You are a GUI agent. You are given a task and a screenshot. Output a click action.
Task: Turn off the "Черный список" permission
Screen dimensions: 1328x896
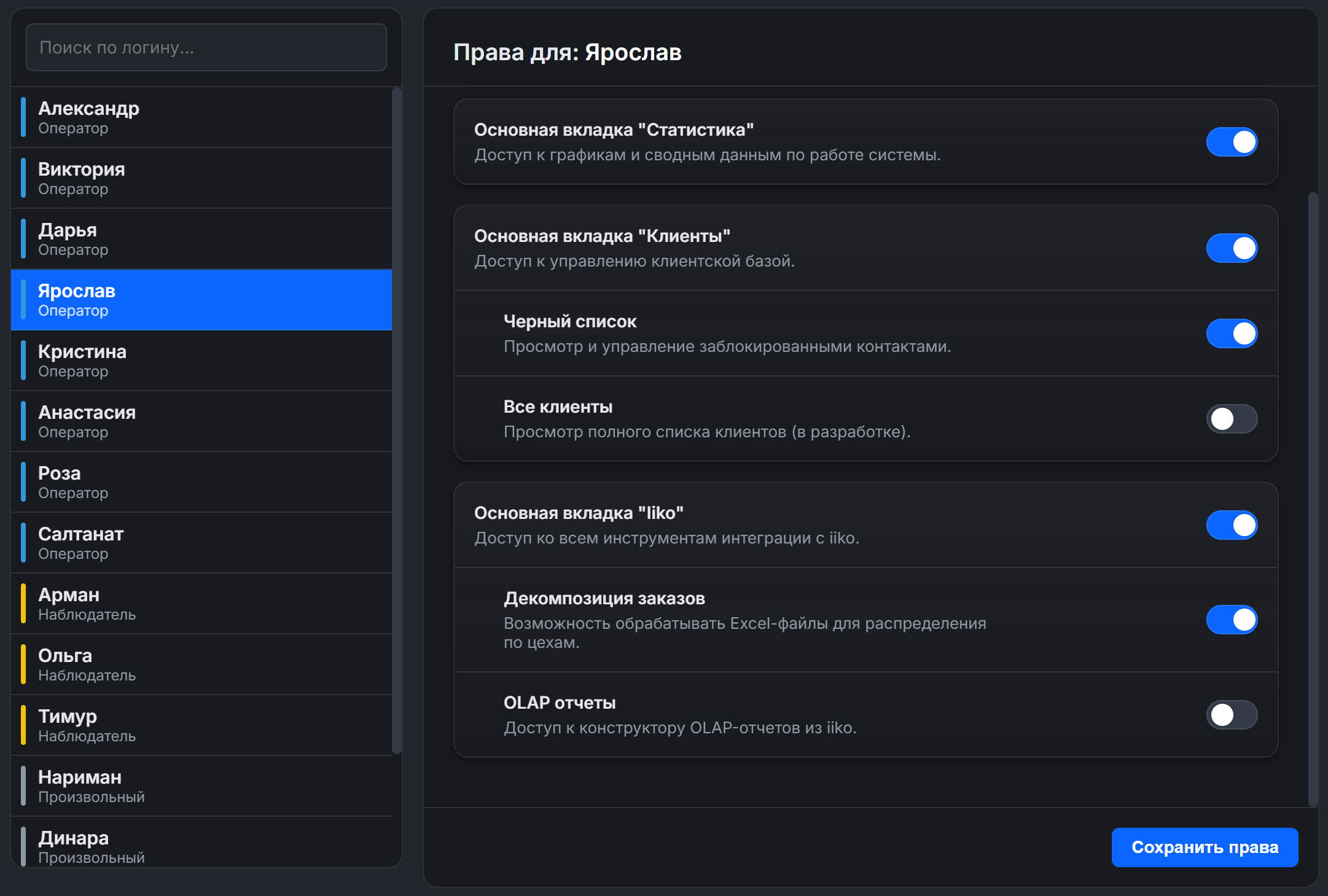(x=1232, y=333)
